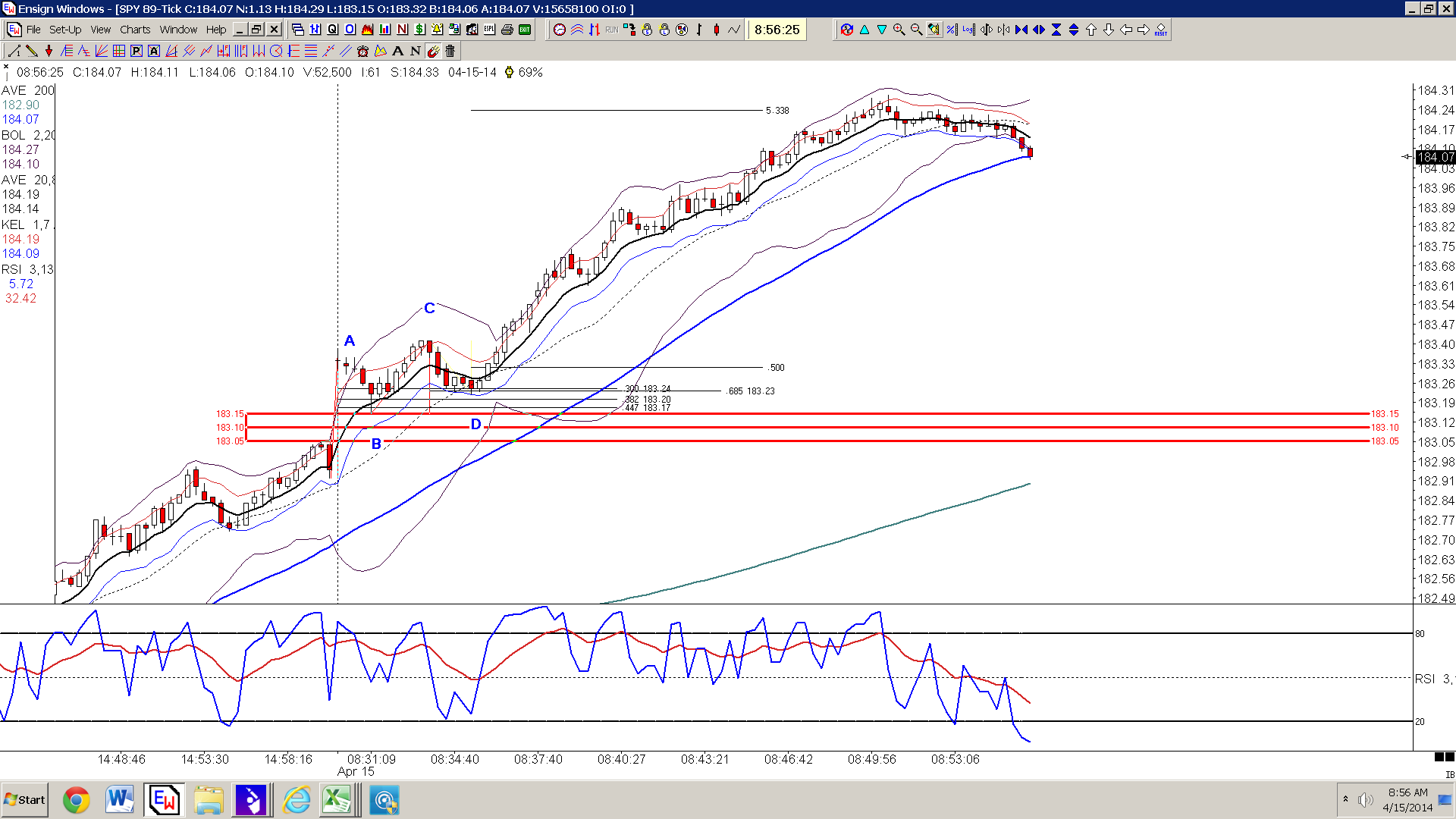Select the parallel lines channel tool
Image resolution: width=1456 pixels, height=819 pixels.
(346, 51)
